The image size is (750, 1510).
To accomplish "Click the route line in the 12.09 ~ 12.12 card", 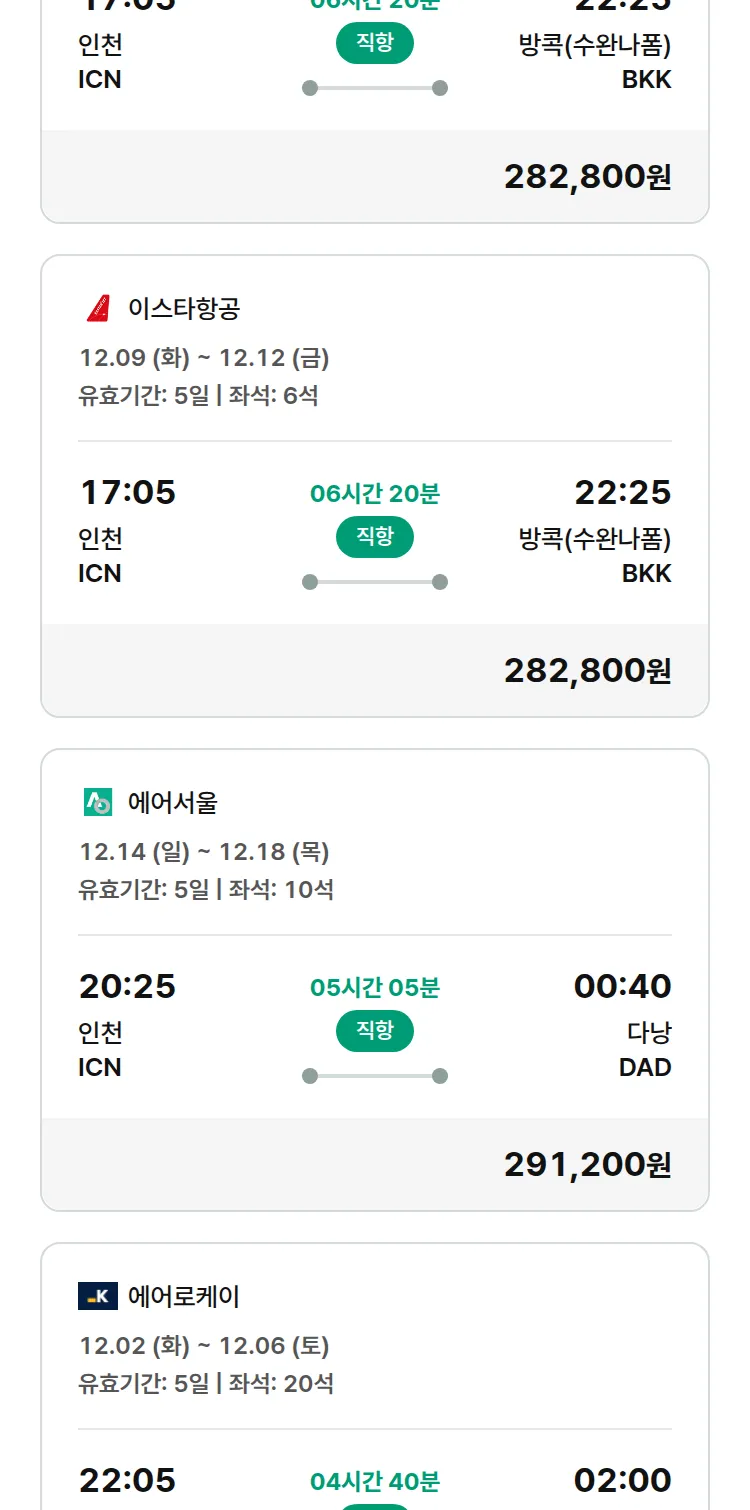I will point(375,582).
